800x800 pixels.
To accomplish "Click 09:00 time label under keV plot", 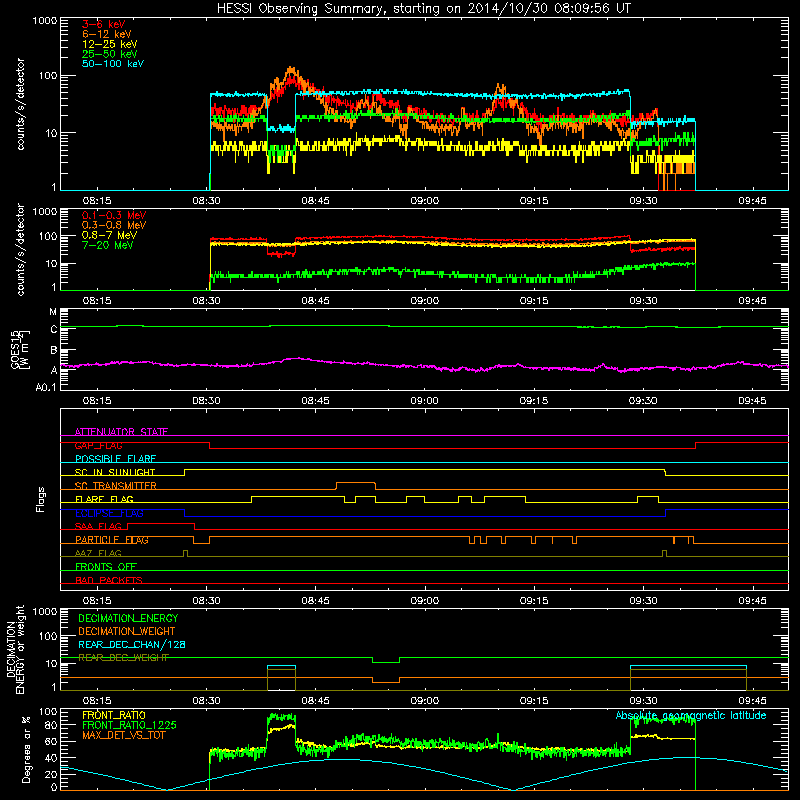I will (x=424, y=201).
